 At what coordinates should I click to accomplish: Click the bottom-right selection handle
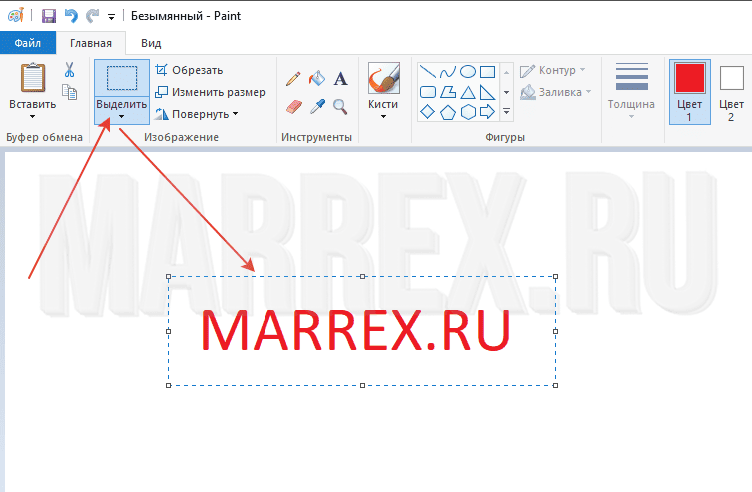[555, 386]
